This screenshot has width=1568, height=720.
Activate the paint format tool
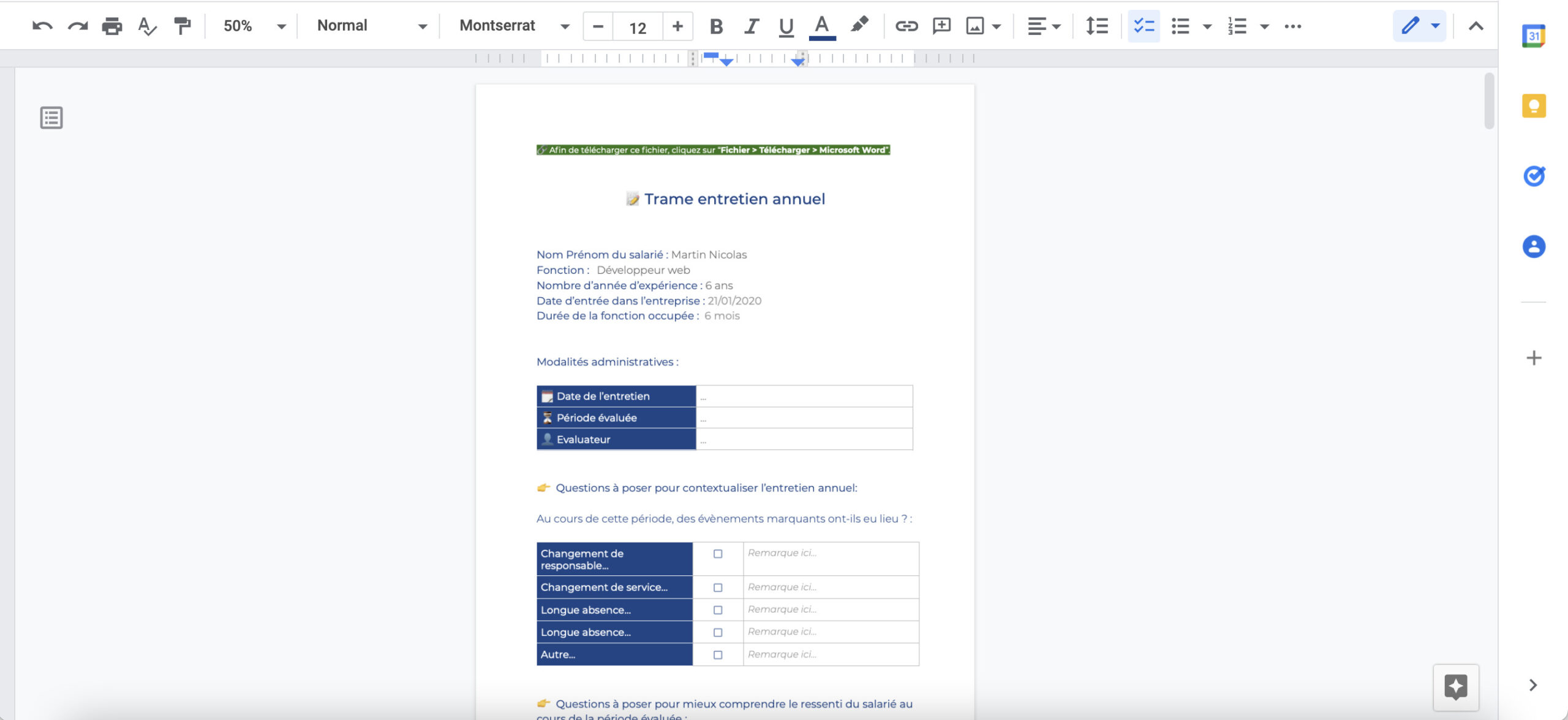coord(182,26)
